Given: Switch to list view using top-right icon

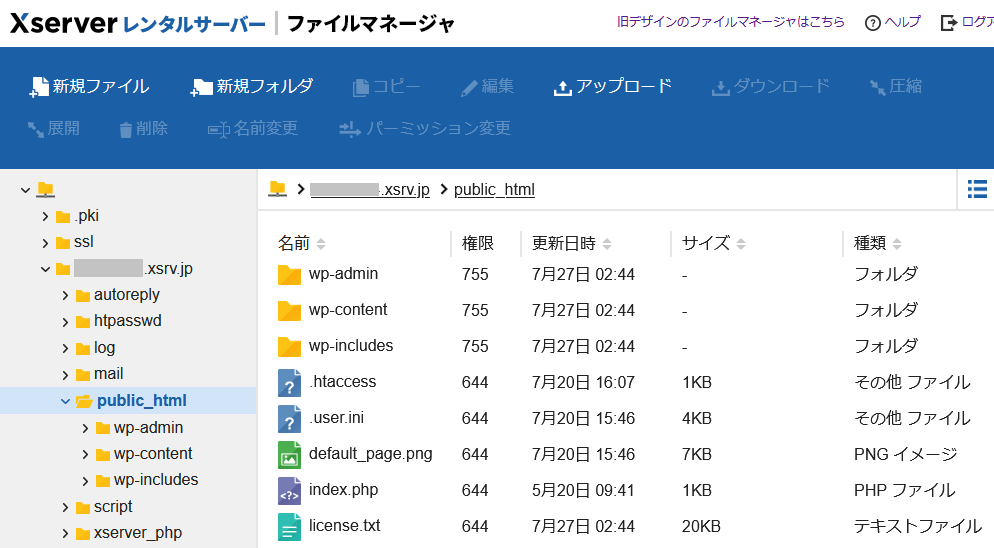Looking at the screenshot, I should (x=977, y=188).
